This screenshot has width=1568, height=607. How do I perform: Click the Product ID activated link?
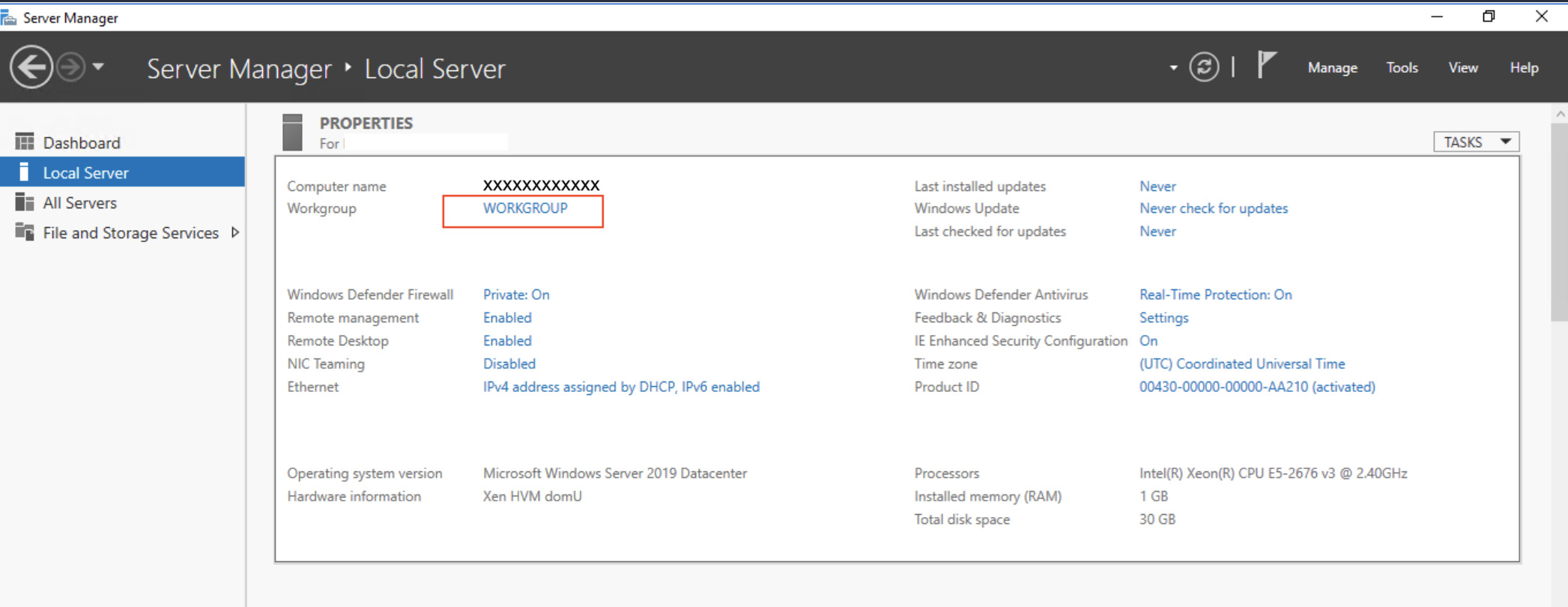click(1257, 387)
